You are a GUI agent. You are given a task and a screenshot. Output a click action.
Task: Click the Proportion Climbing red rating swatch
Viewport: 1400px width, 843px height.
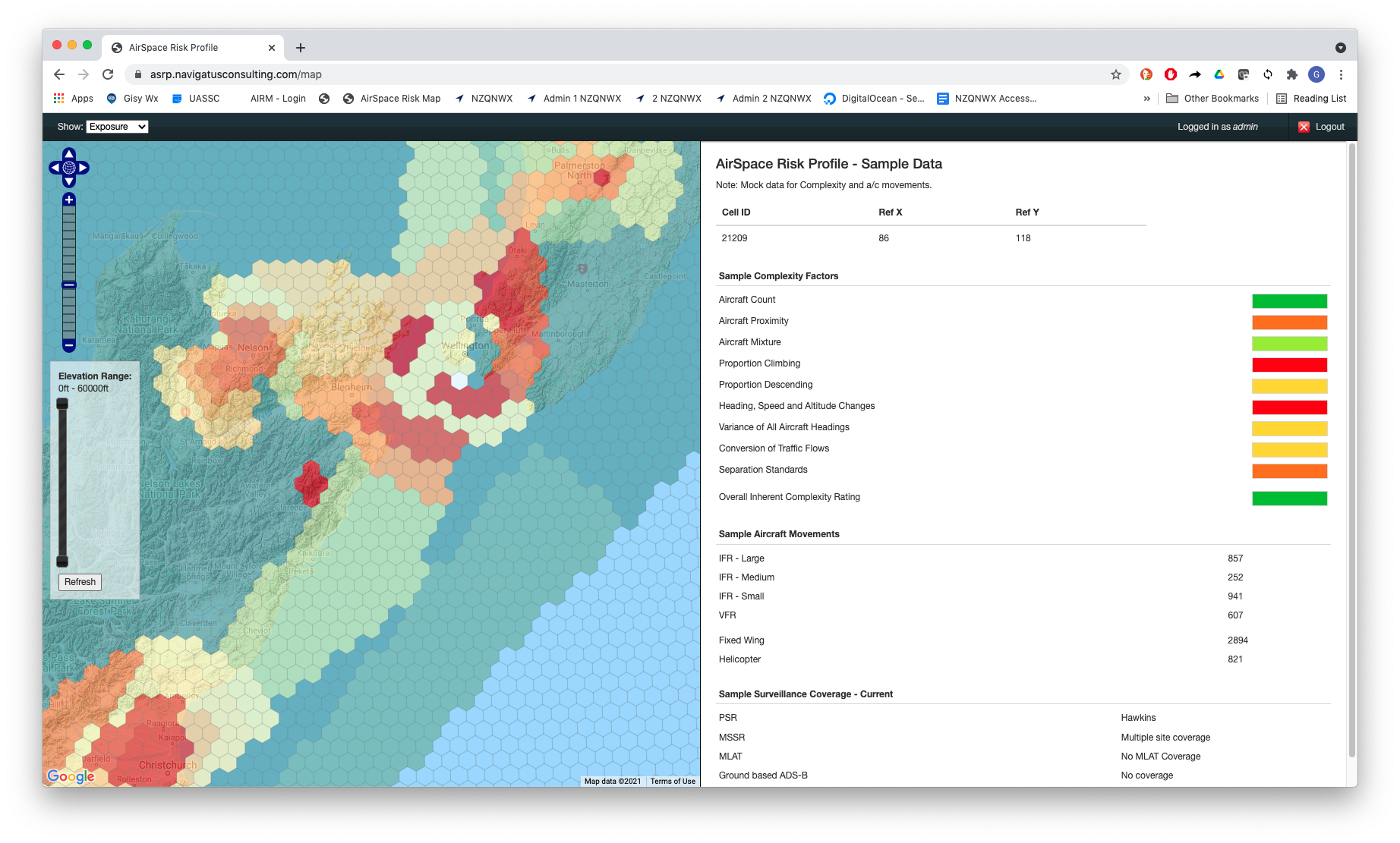pos(1289,365)
